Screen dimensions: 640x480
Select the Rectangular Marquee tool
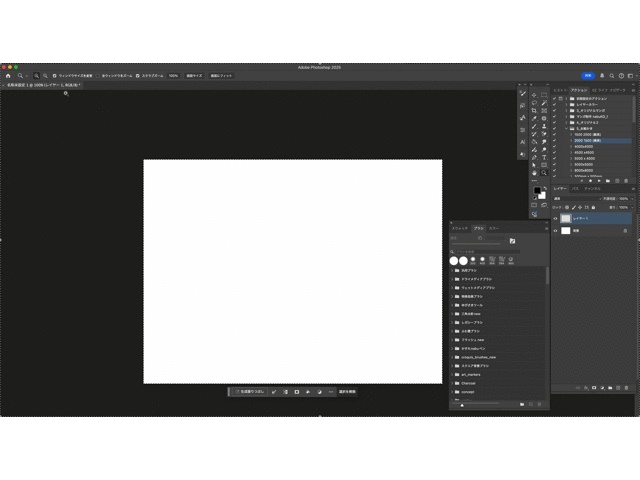tap(544, 95)
